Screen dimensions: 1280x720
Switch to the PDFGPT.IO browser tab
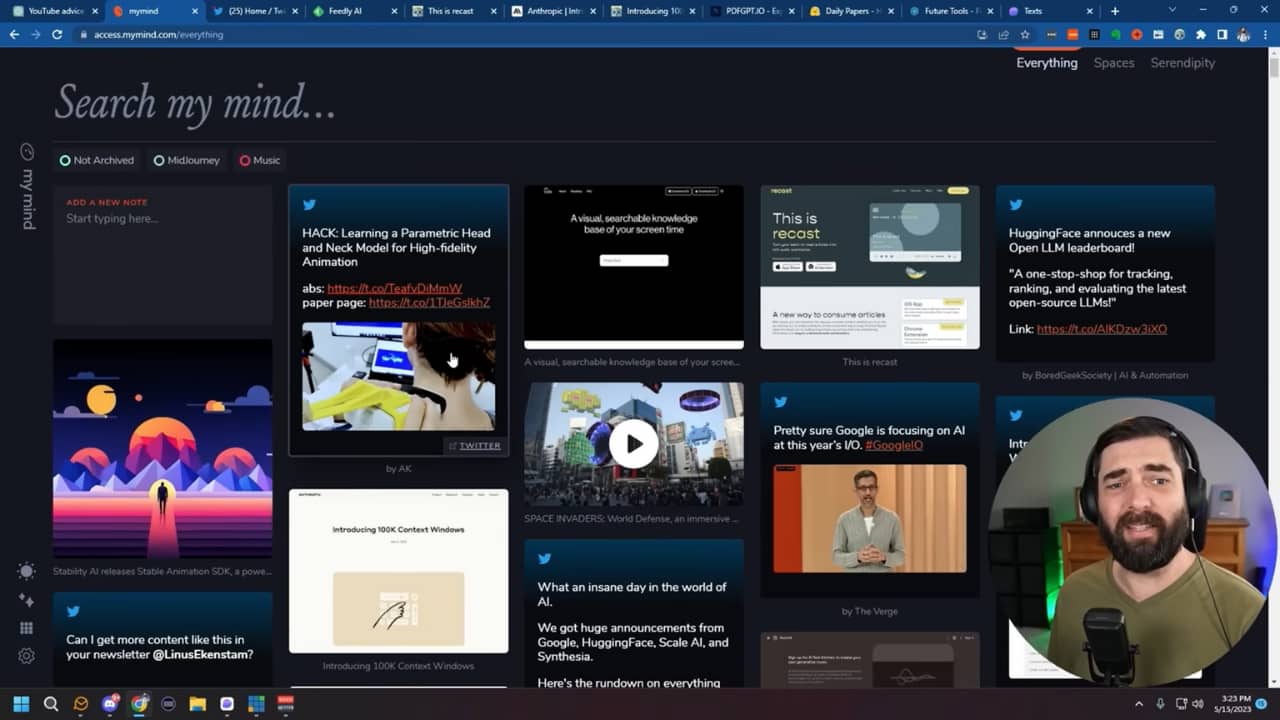pos(753,11)
